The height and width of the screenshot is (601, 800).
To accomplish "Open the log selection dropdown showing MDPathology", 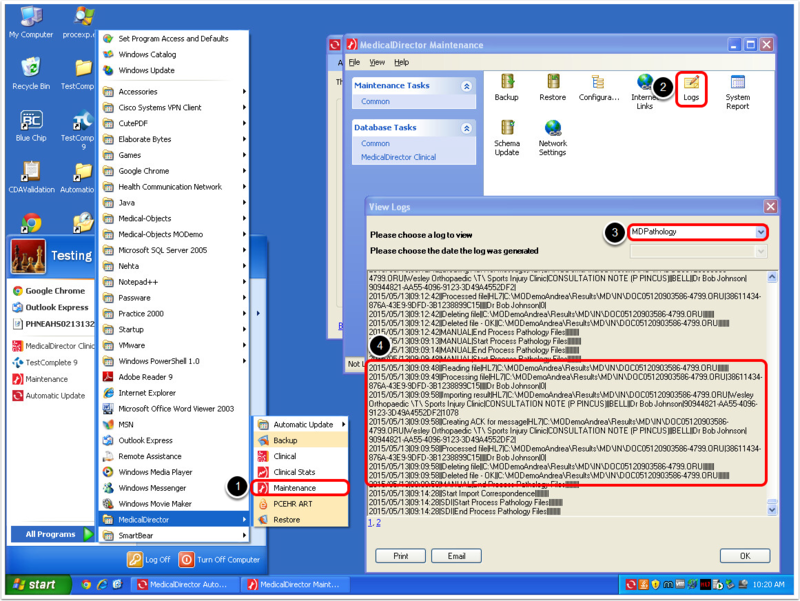I will click(760, 232).
